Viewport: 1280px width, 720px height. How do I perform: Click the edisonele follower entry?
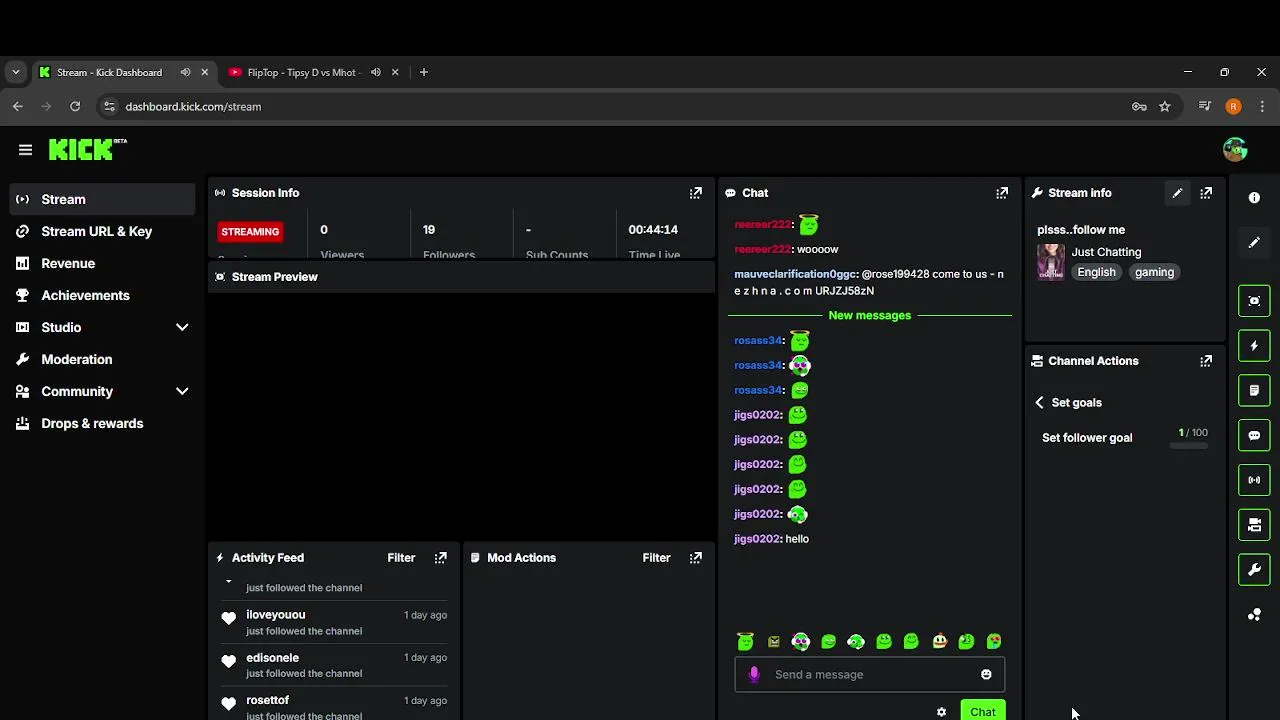(334, 665)
